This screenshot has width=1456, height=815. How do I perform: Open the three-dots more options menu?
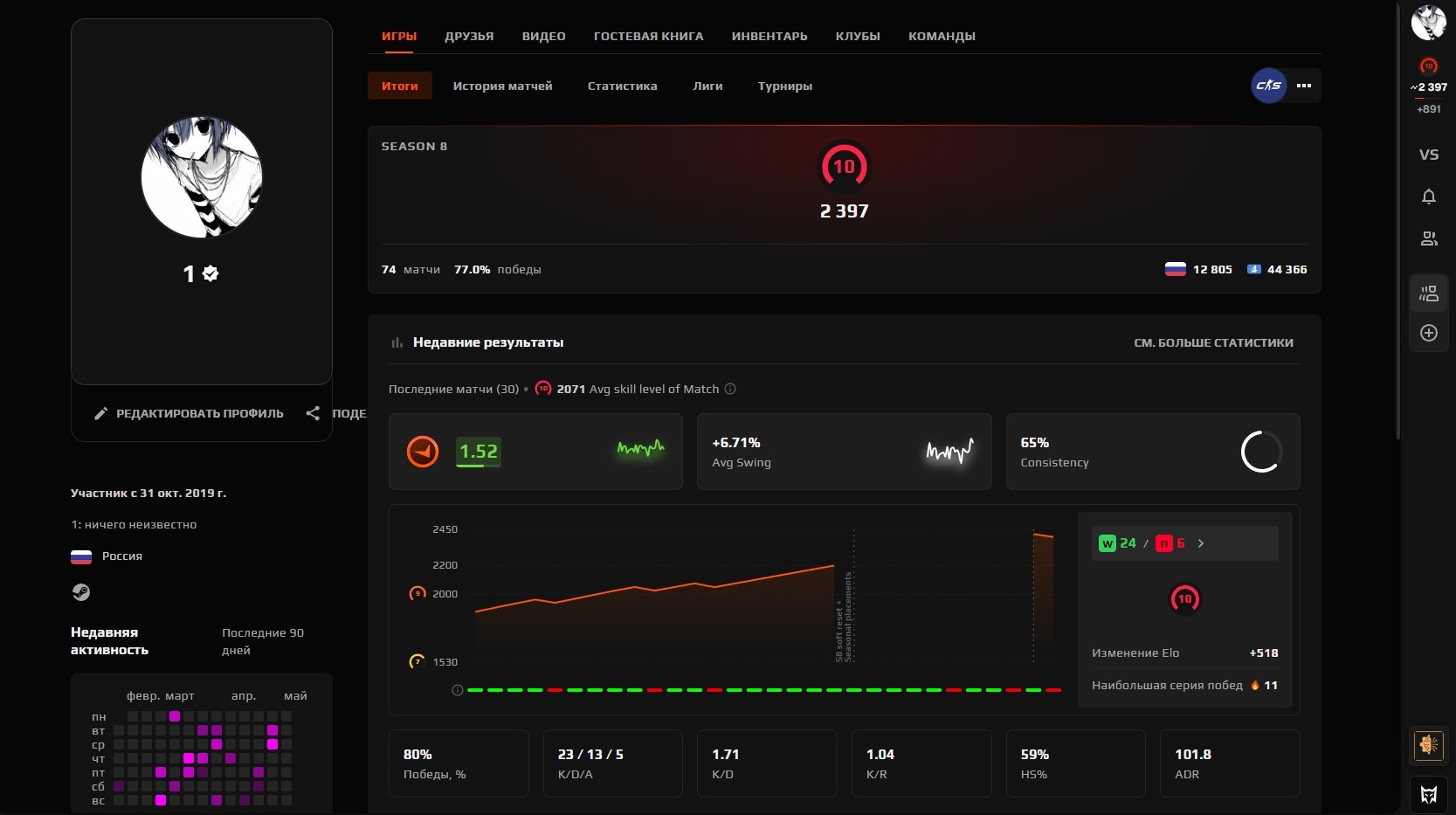click(x=1304, y=86)
